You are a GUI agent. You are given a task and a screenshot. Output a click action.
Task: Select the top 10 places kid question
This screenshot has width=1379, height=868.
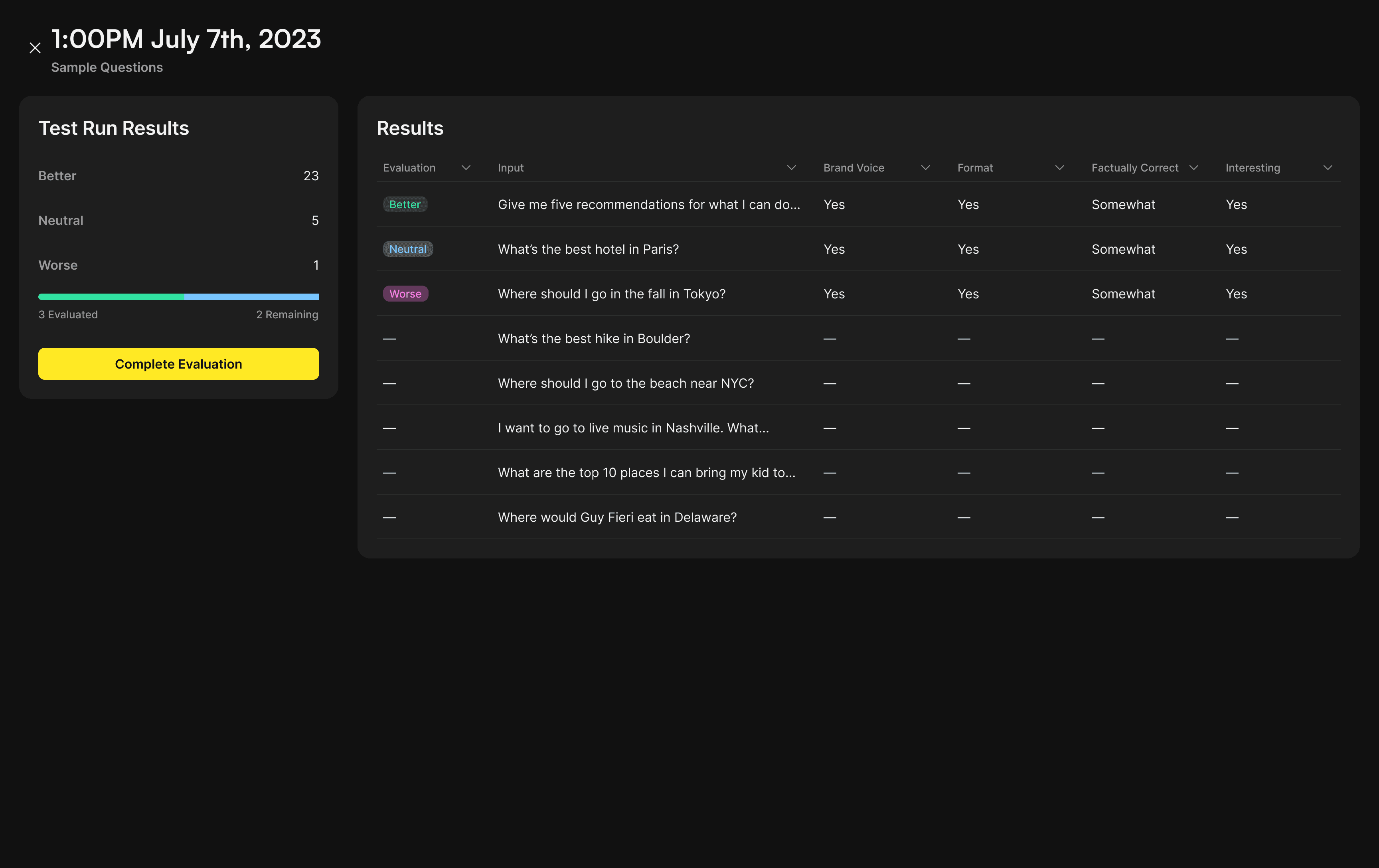coord(646,472)
